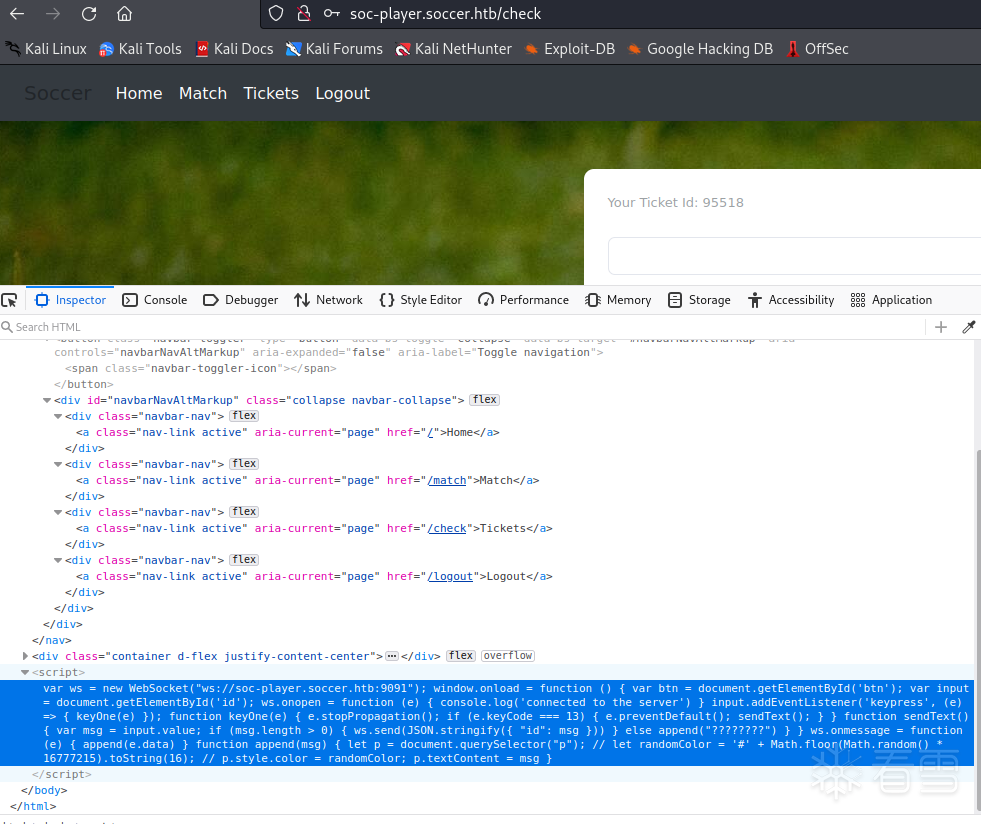Toggle flex badge on navbarNavAltMarkup div

point(485,400)
